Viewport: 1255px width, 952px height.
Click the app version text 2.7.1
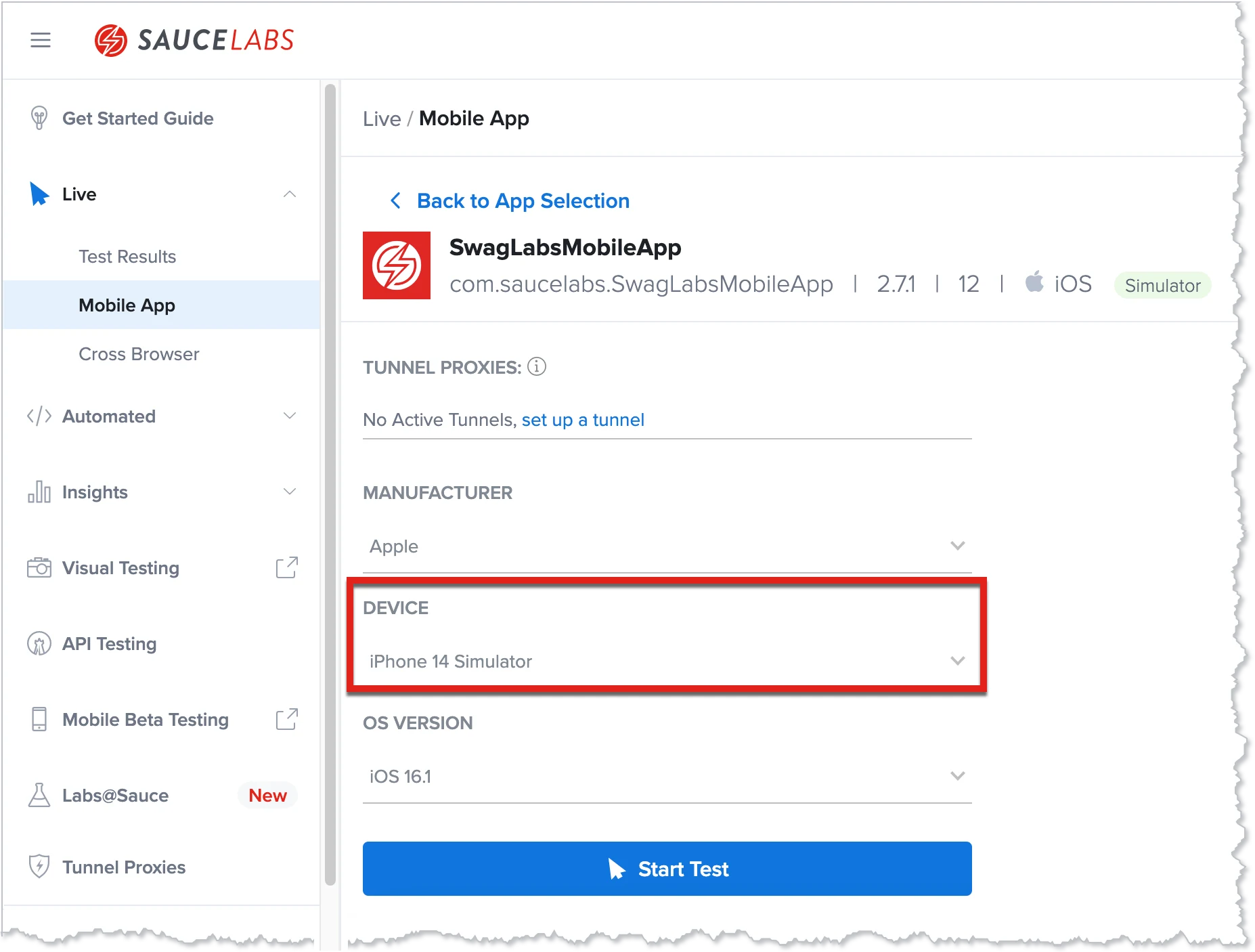[896, 284]
